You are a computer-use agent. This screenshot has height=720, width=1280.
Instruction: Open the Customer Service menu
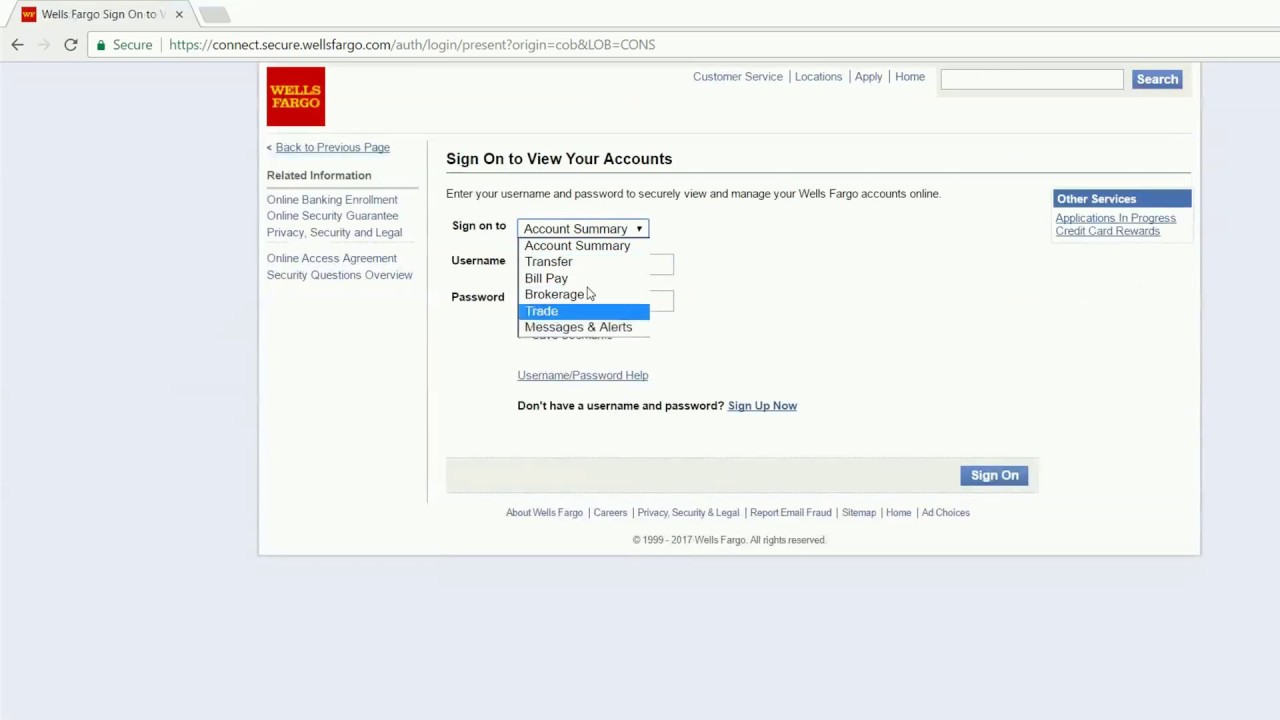click(737, 76)
